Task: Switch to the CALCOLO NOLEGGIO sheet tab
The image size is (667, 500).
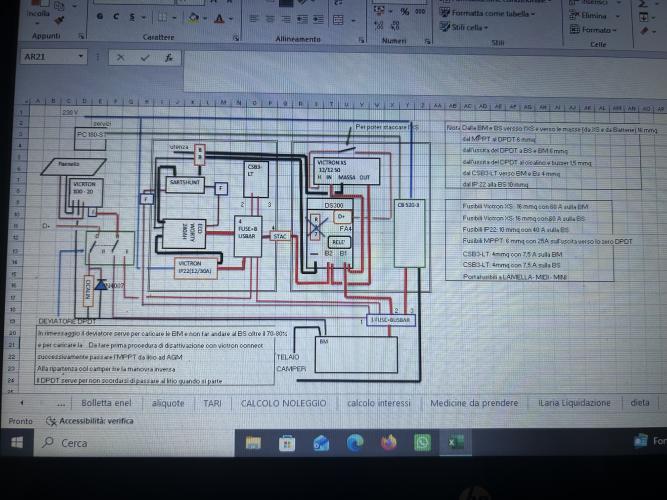Action: click(x=283, y=403)
